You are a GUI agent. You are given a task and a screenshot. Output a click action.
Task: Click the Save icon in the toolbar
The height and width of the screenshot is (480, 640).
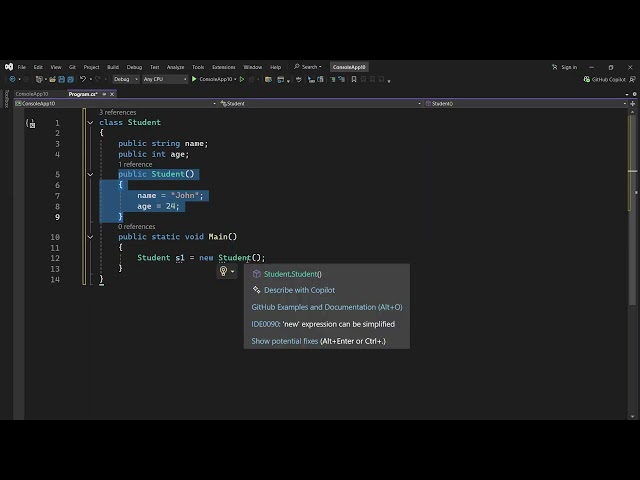[x=62, y=79]
